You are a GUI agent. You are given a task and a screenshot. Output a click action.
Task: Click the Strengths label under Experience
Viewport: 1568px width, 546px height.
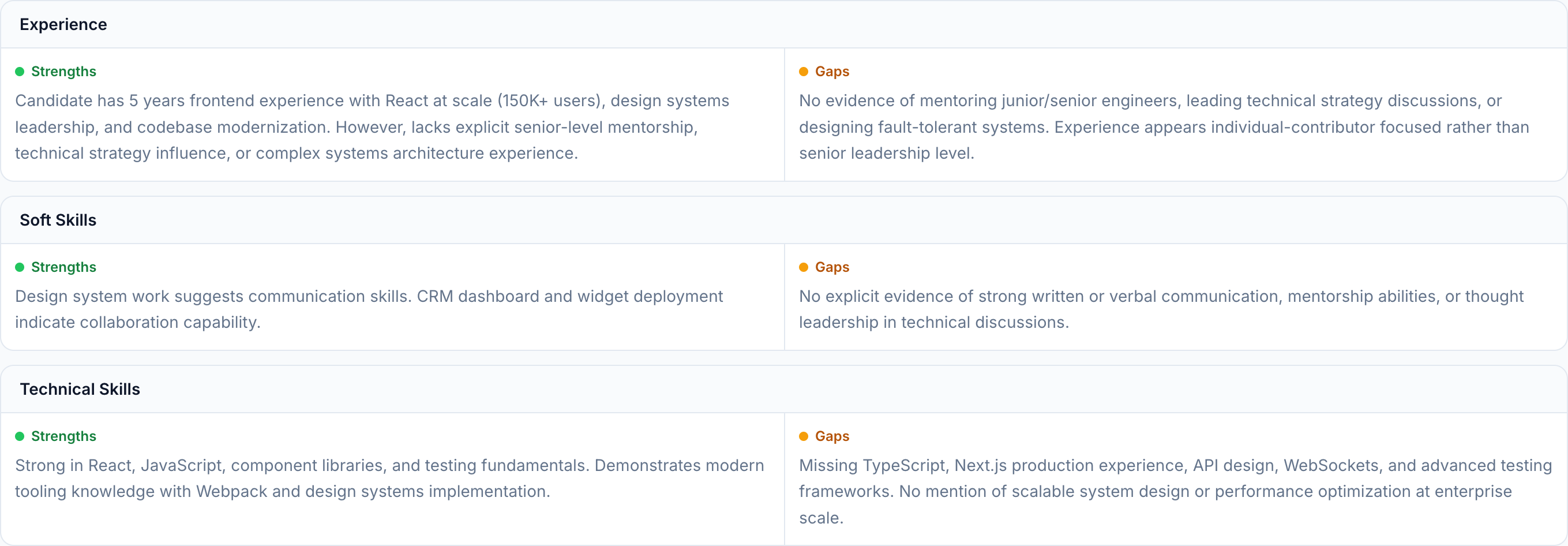pos(63,72)
